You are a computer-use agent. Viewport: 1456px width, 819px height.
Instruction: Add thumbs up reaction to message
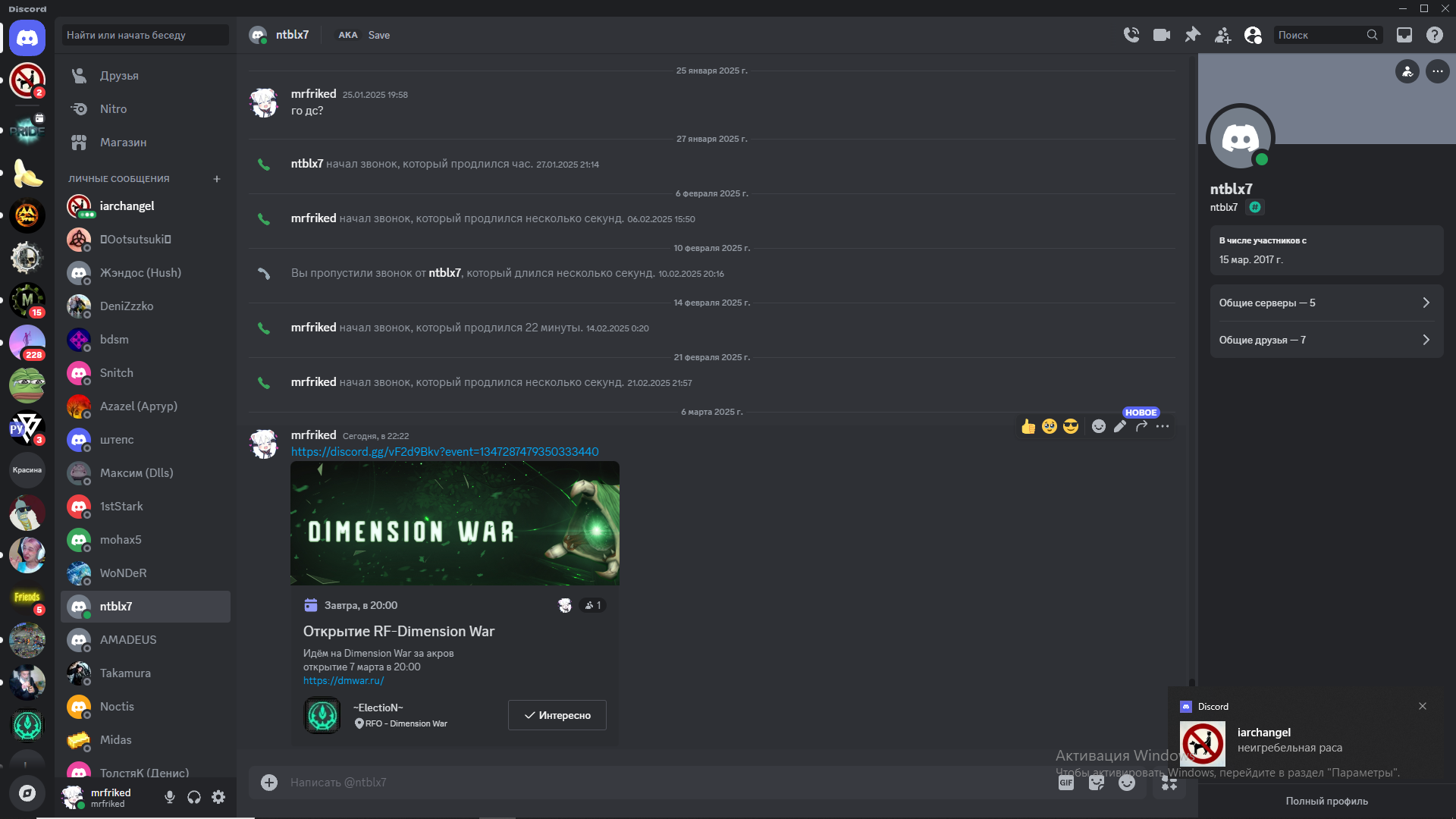1028,426
